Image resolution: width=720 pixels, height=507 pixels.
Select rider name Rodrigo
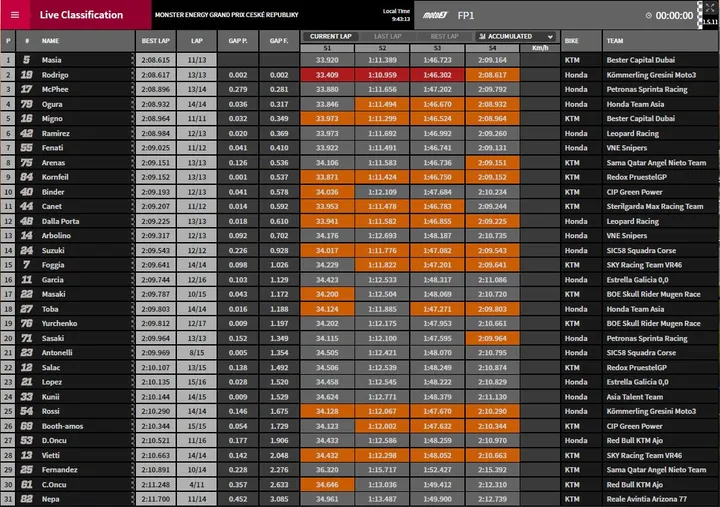click(55, 75)
